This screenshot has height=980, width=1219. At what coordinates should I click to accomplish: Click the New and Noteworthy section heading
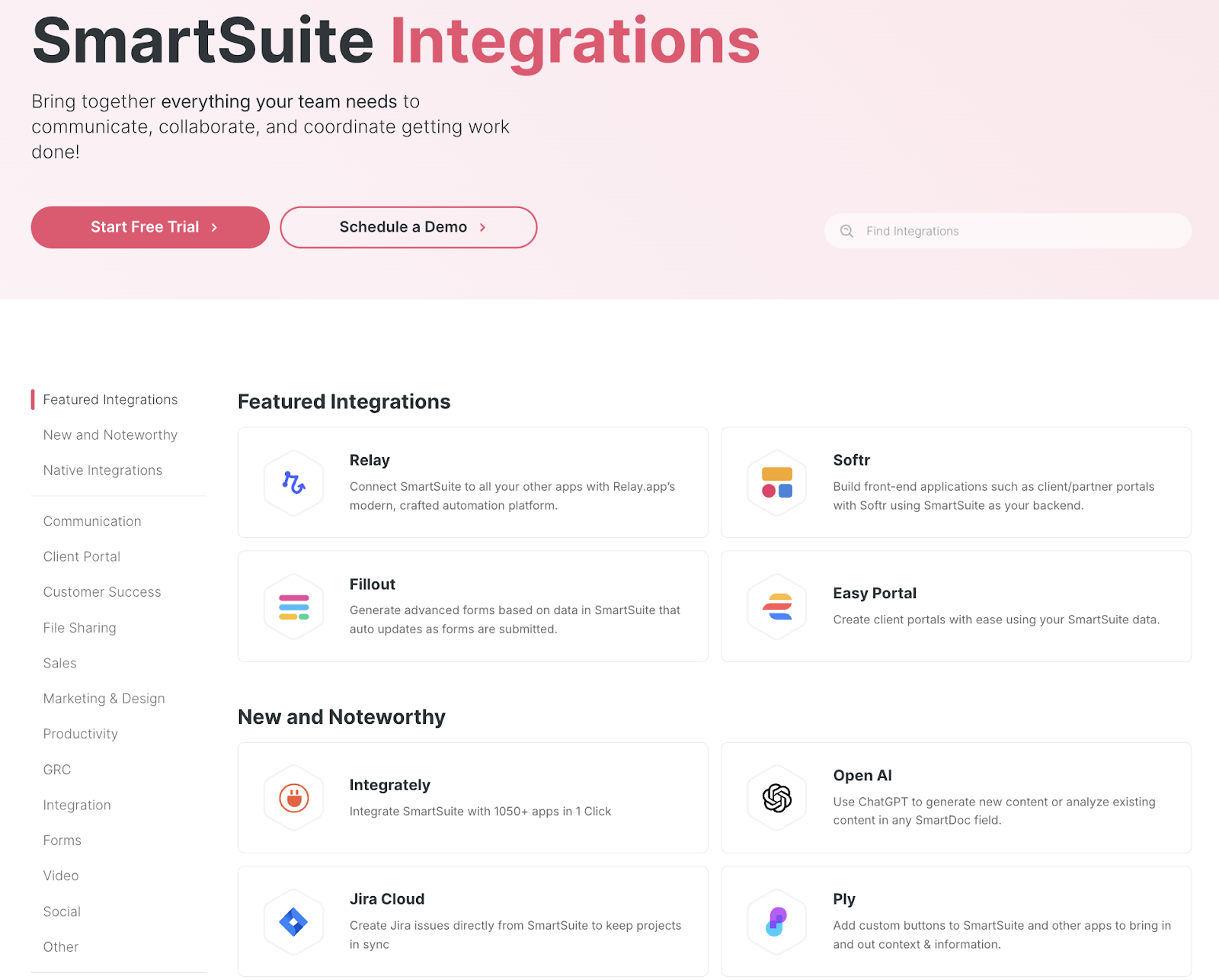click(x=341, y=717)
